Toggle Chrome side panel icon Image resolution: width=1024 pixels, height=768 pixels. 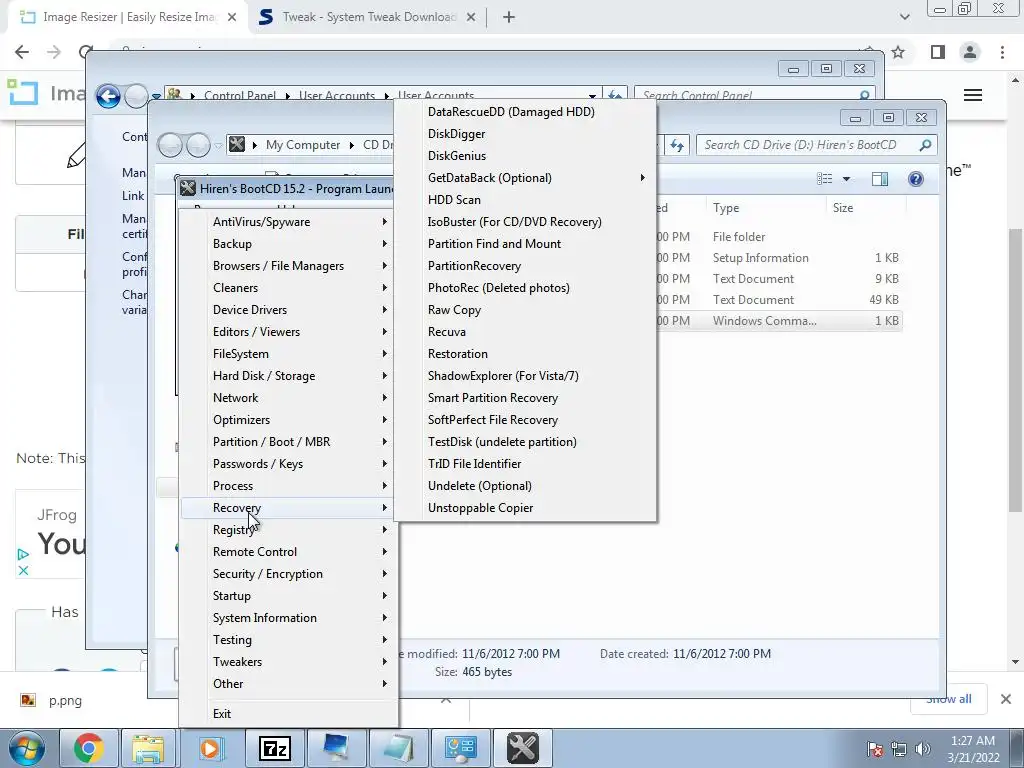pos(938,52)
